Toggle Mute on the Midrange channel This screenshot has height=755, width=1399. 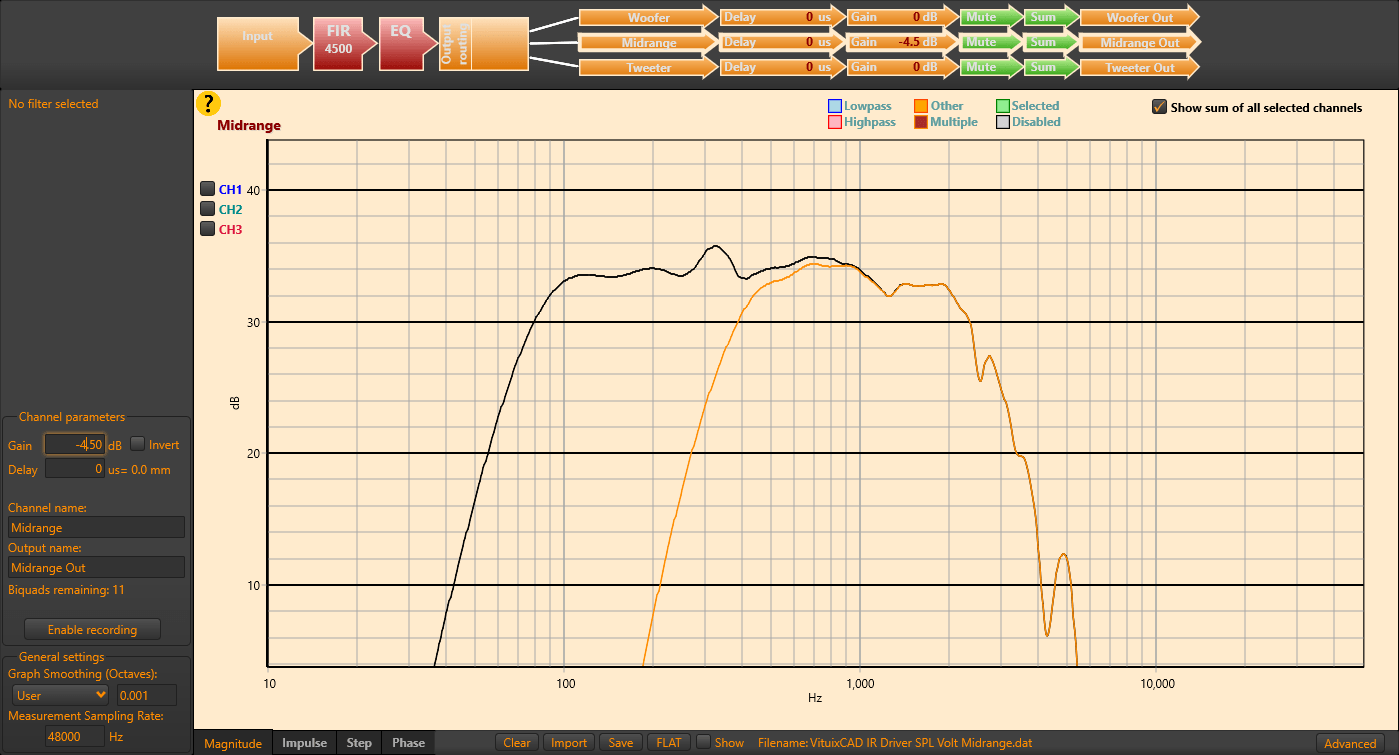click(x=990, y=42)
